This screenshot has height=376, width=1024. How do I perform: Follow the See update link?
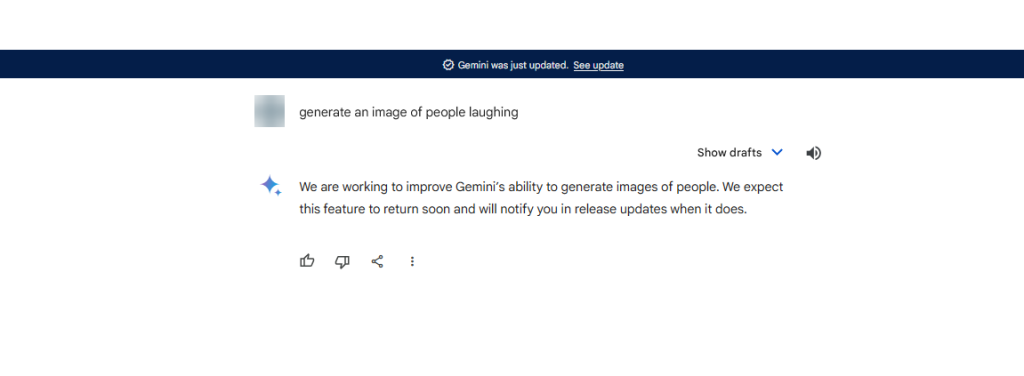click(x=598, y=65)
